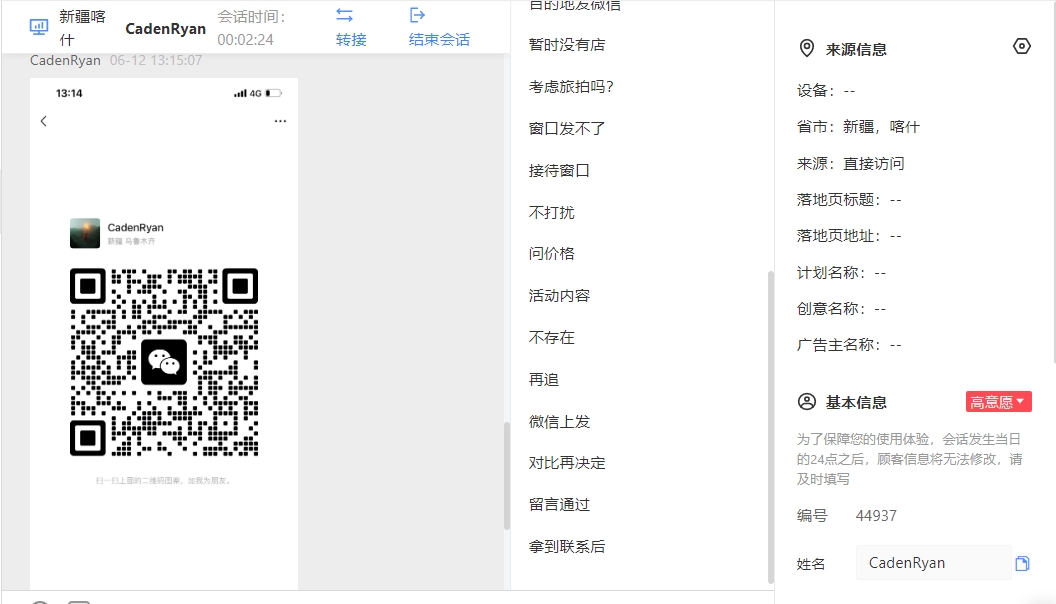Screen dimensions: 1056x604
Task: Click the location pin icon beside 来源信息
Action: tap(806, 48)
